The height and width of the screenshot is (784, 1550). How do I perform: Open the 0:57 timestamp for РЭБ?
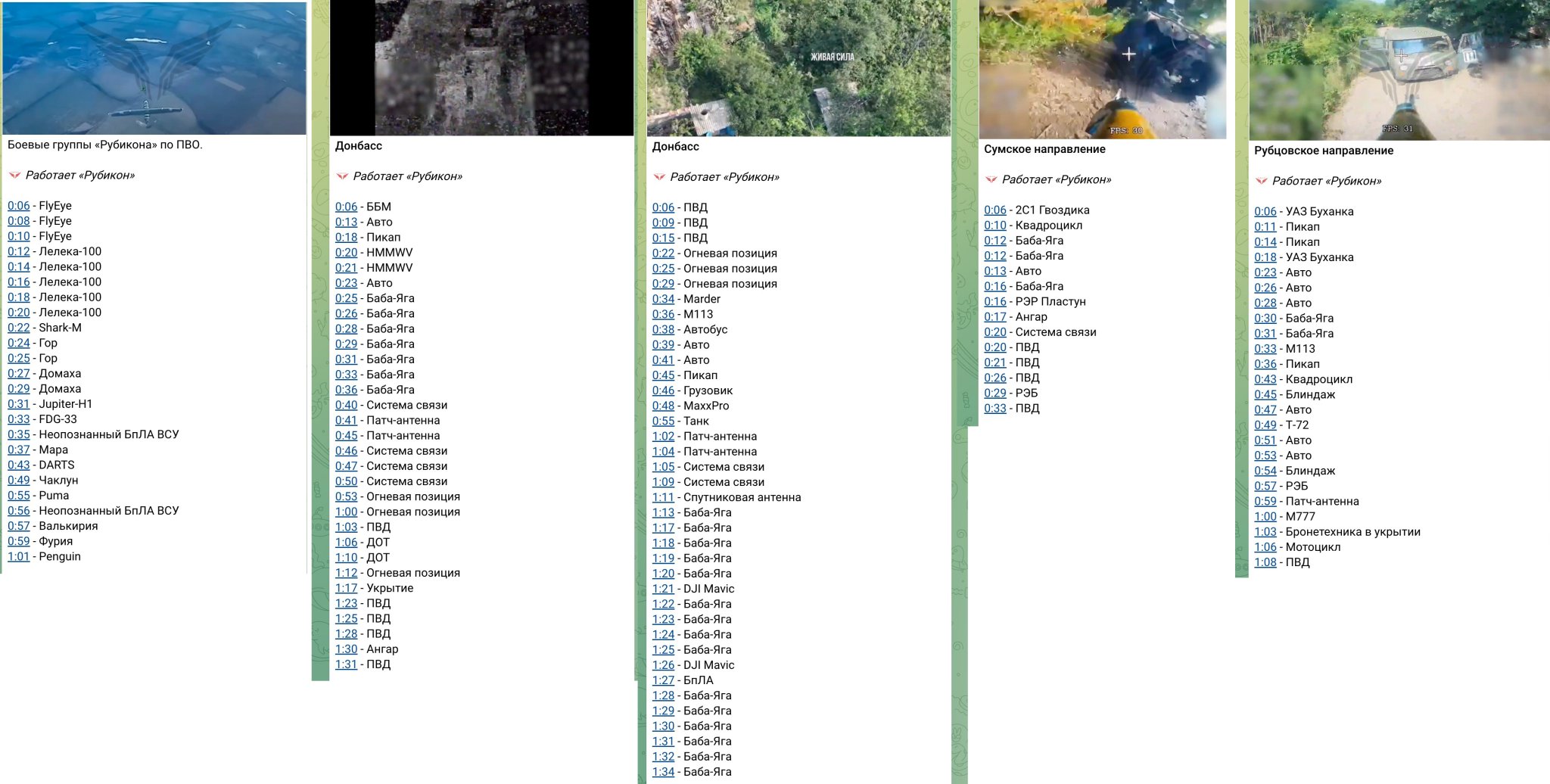tap(1265, 486)
